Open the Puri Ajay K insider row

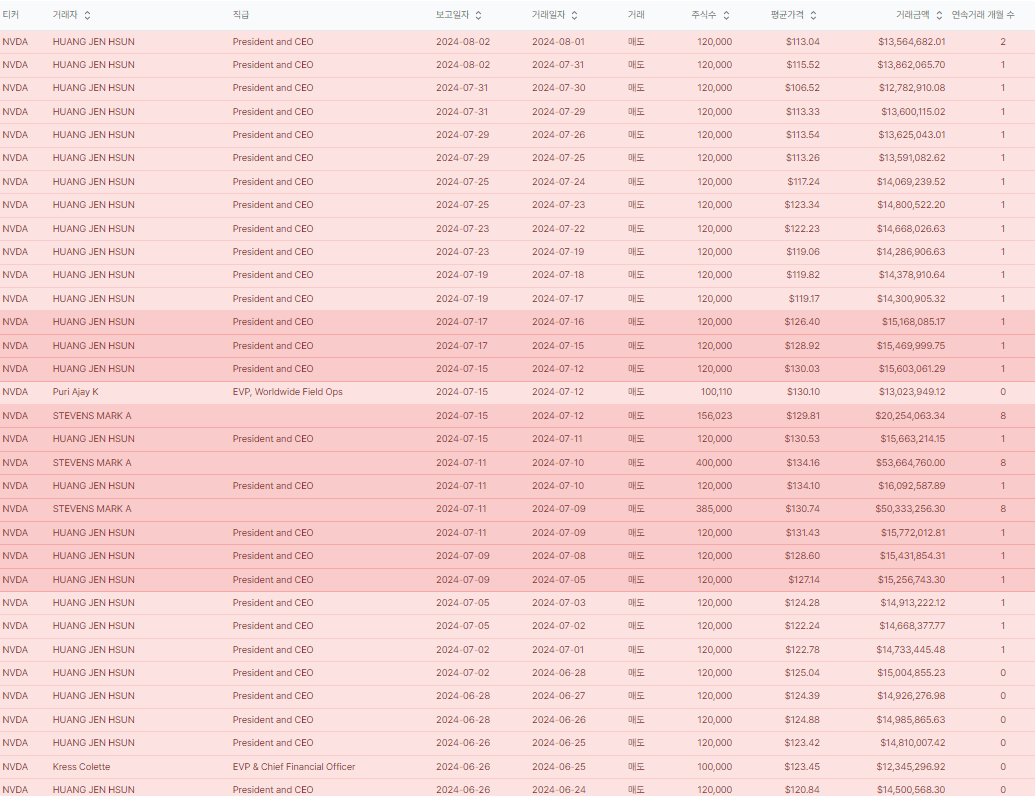point(76,392)
